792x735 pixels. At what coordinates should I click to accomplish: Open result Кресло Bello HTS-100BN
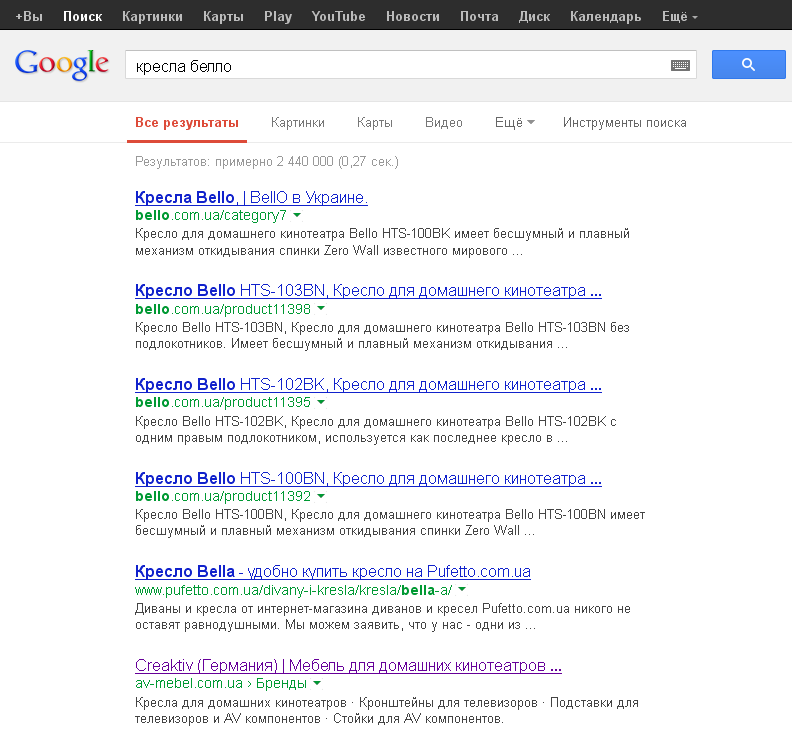click(x=368, y=478)
